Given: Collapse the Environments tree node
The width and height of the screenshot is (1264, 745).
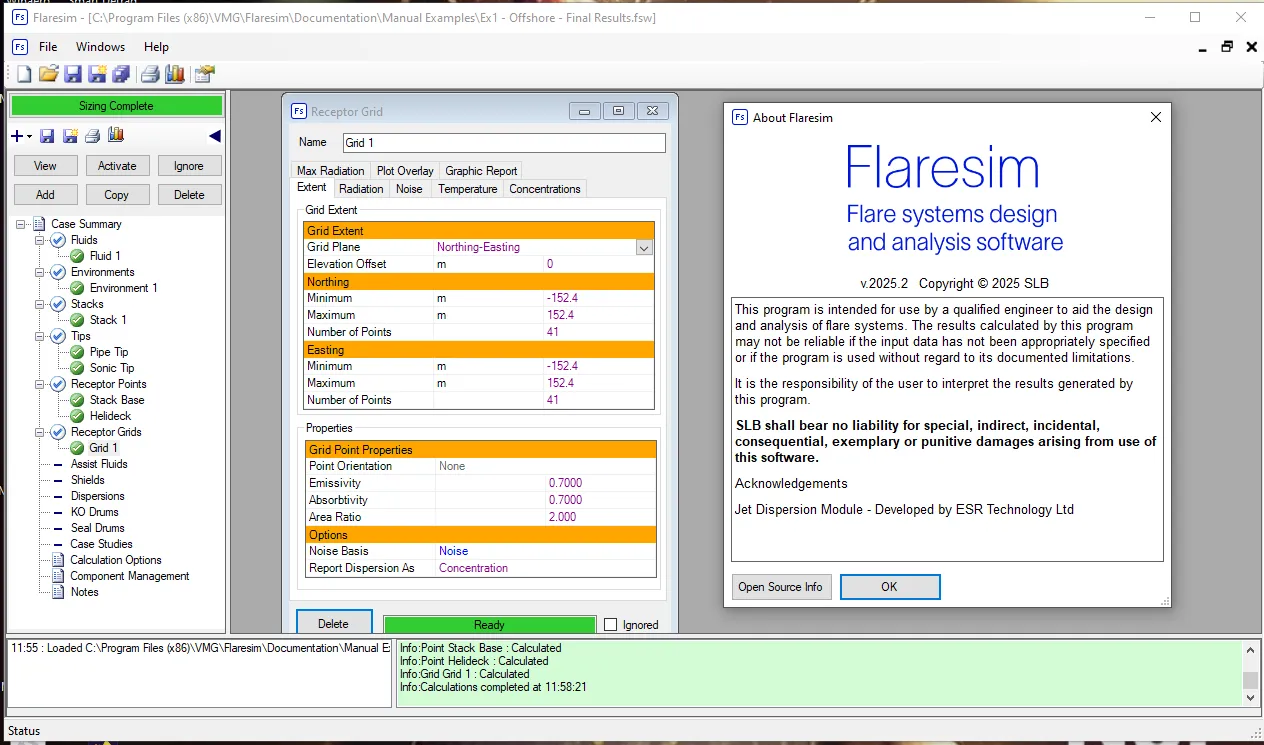Looking at the screenshot, I should click(40, 272).
